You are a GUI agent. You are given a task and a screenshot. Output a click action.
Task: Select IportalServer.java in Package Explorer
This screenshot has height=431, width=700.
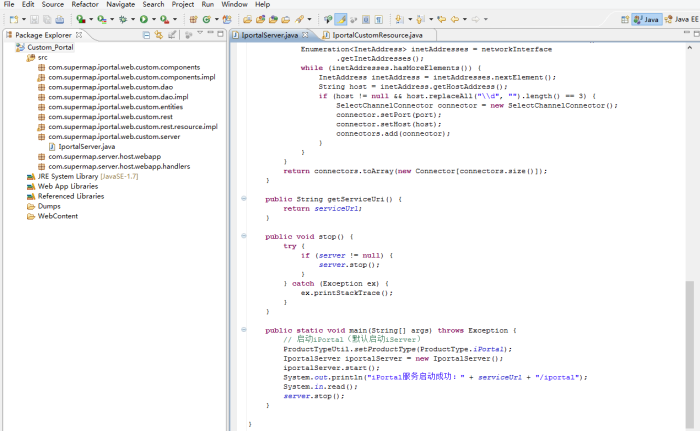(85, 146)
